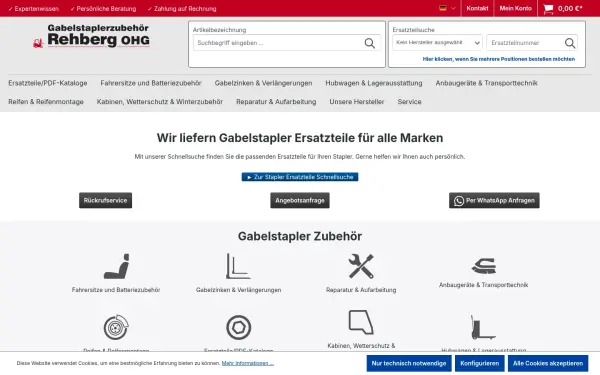The image size is (600, 375).
Task: Click the Fahrersitze und Batteriezubehör category label
Action: pyautogui.click(x=116, y=290)
